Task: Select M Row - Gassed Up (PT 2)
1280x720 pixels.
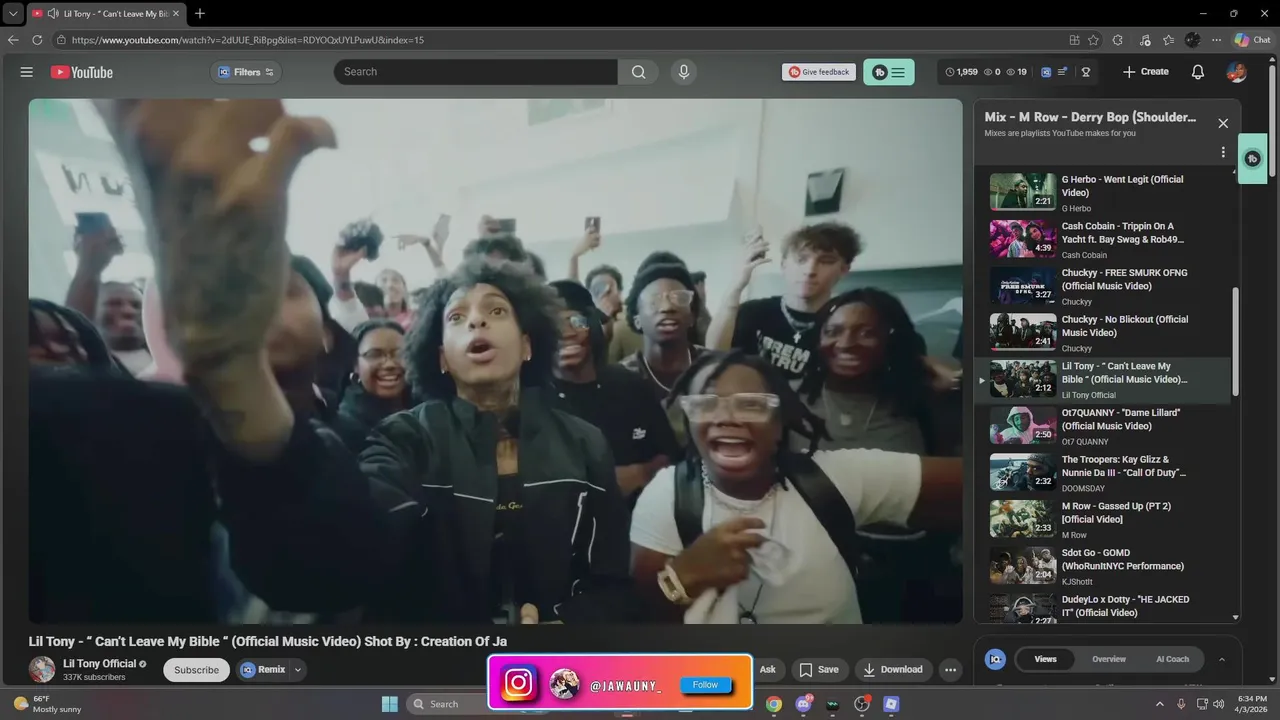Action: tap(1103, 520)
